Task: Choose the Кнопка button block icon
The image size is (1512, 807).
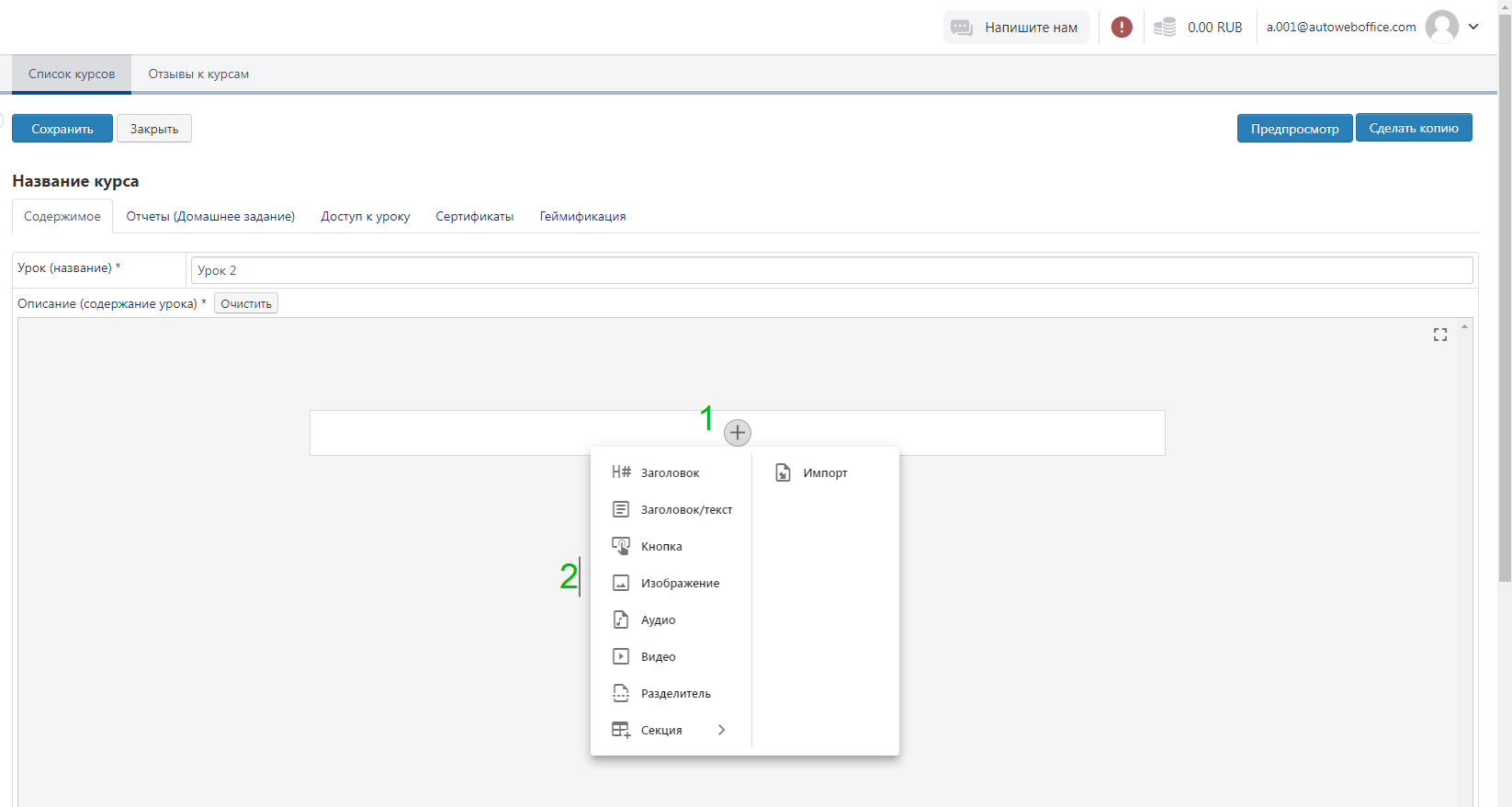Action: click(x=621, y=546)
